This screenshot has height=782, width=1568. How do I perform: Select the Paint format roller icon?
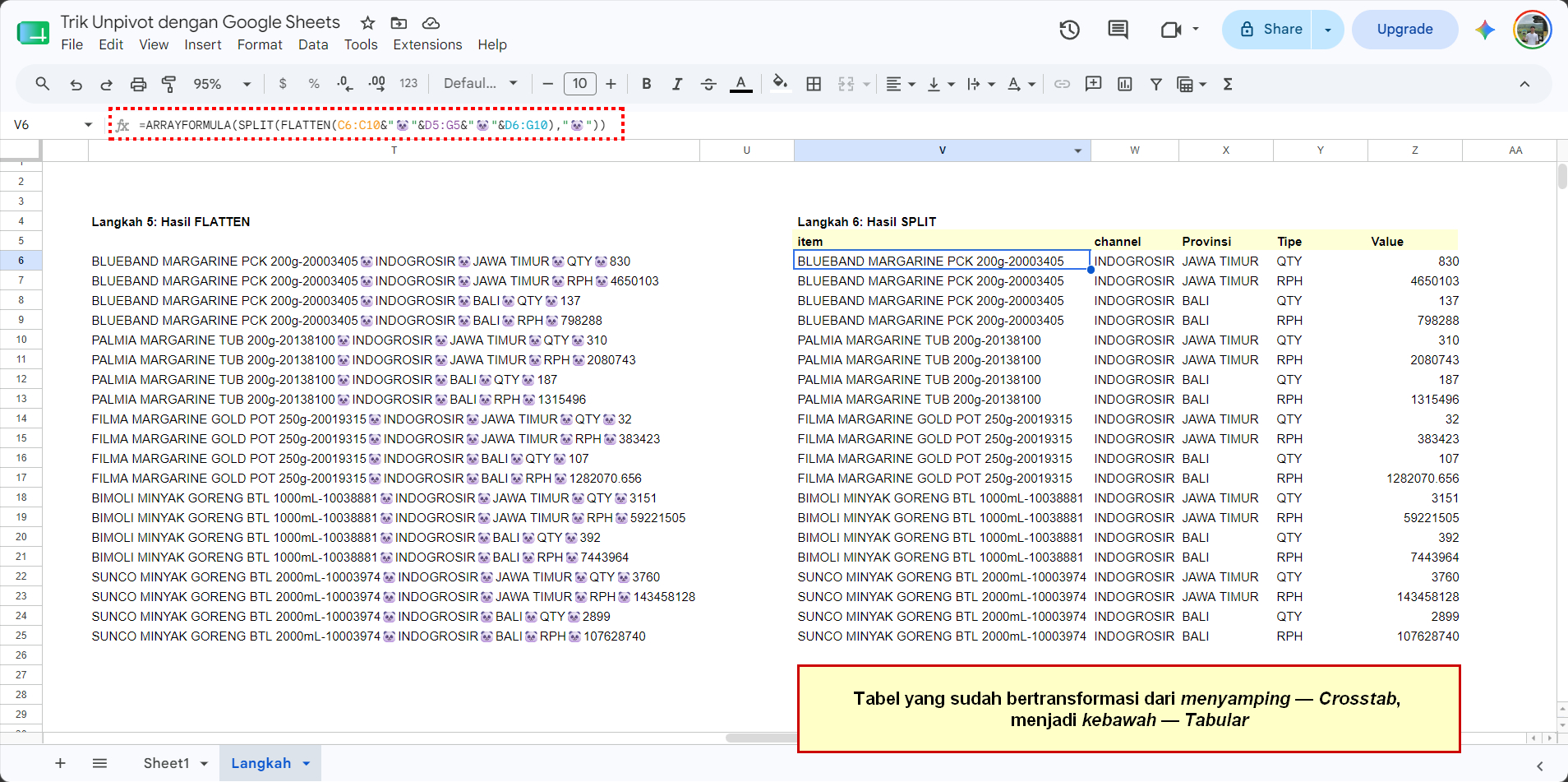click(169, 84)
